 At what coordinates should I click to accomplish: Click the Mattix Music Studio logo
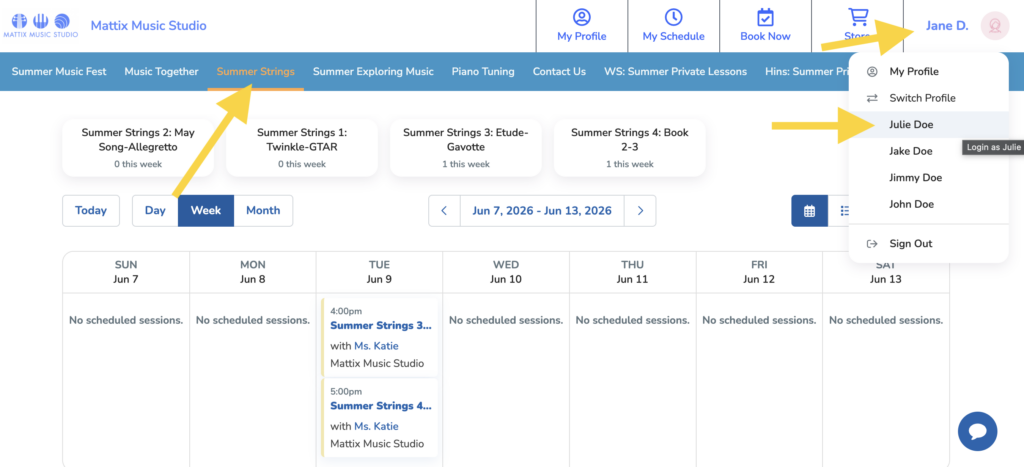[40, 25]
